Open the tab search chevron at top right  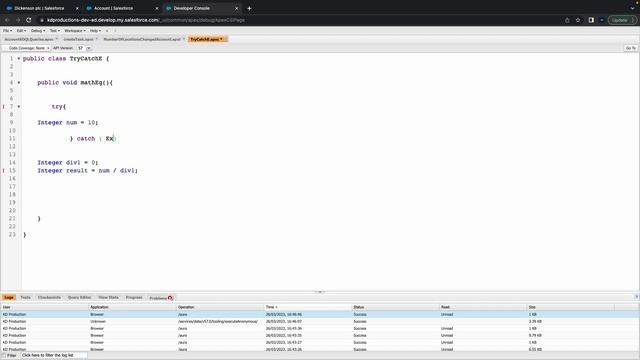click(632, 8)
